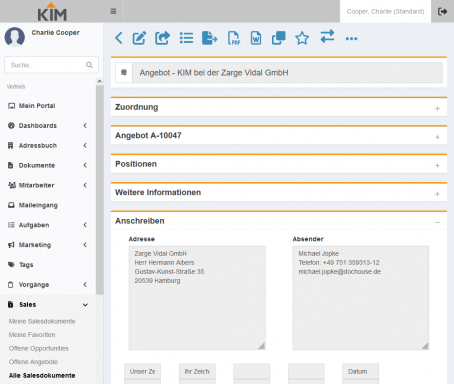Click Cooper, Charlie (Standard) user tab
Image resolution: width=454 pixels, height=384 pixels.
point(385,12)
